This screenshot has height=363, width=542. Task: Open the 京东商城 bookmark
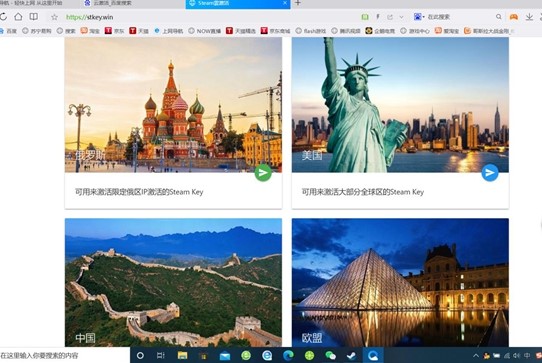pos(275,31)
